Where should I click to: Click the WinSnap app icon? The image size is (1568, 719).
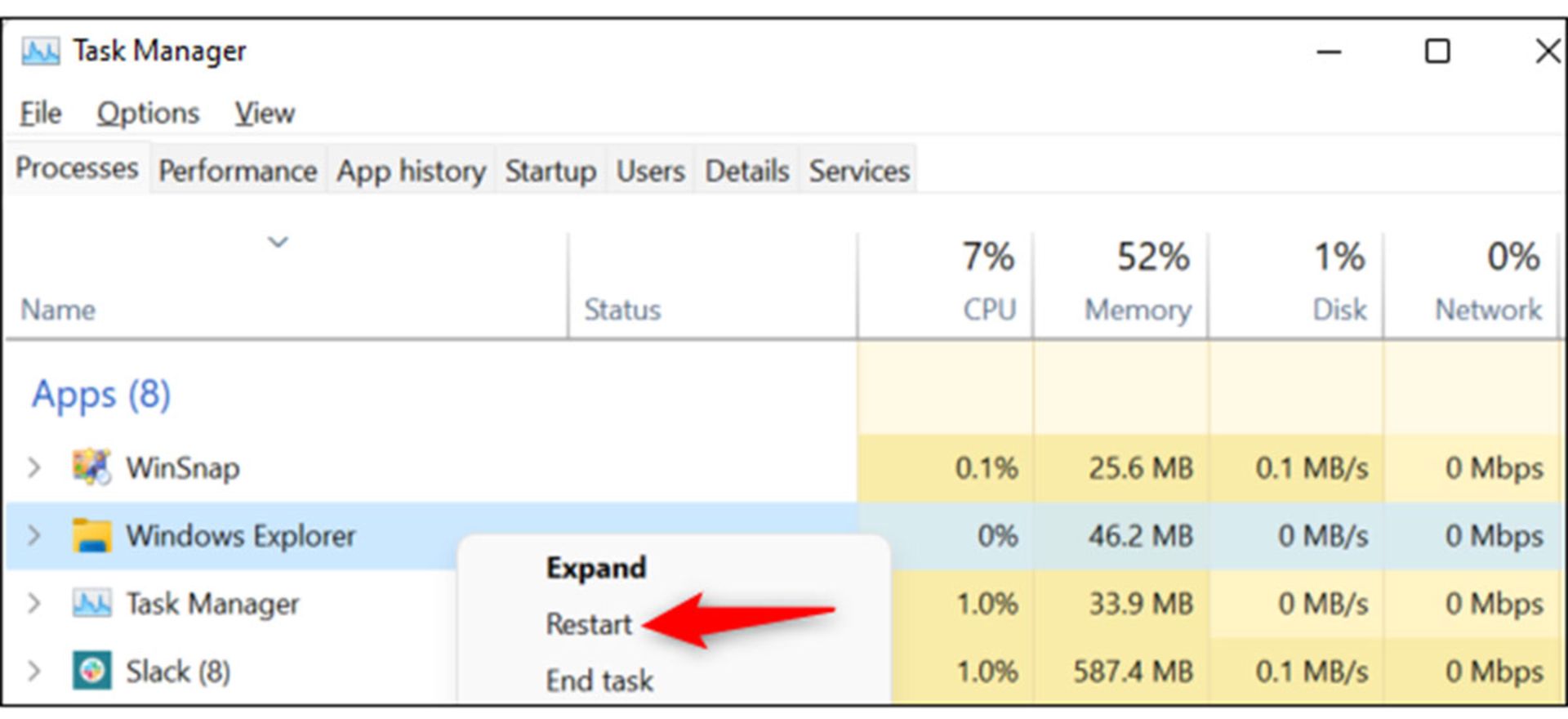(91, 467)
